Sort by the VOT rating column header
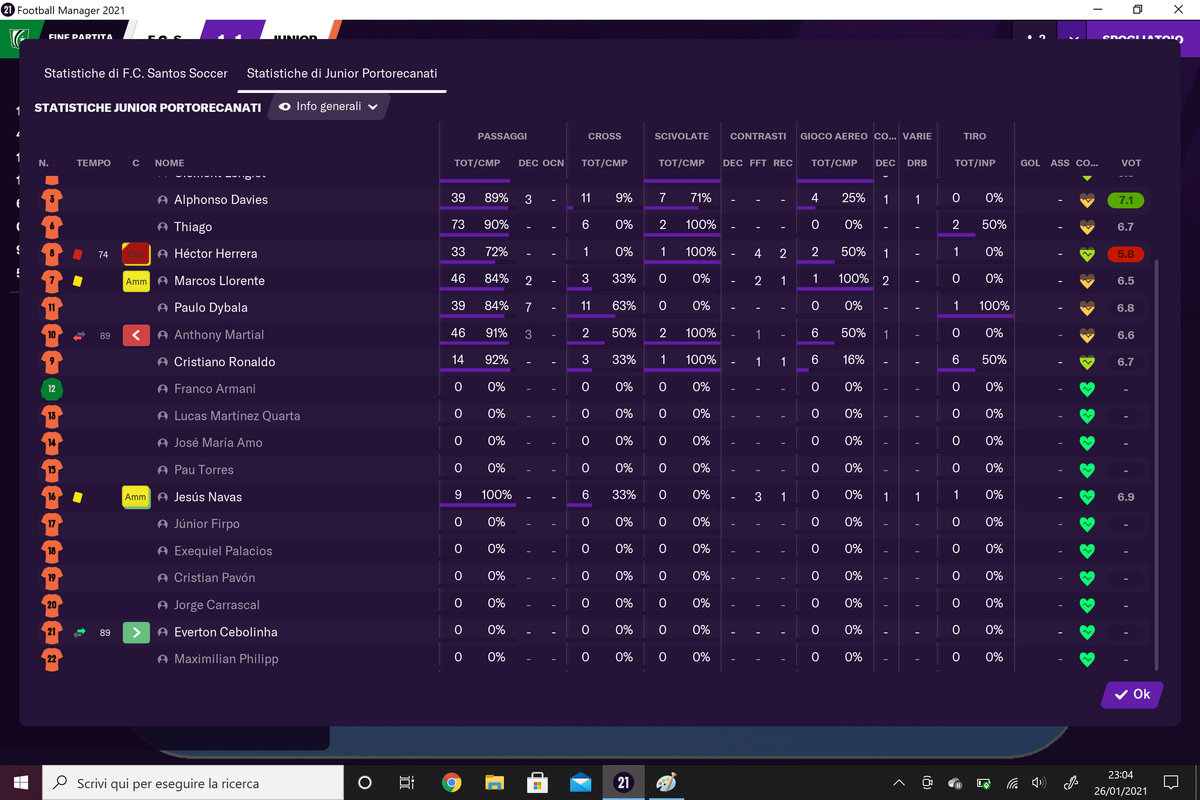 tap(1131, 163)
